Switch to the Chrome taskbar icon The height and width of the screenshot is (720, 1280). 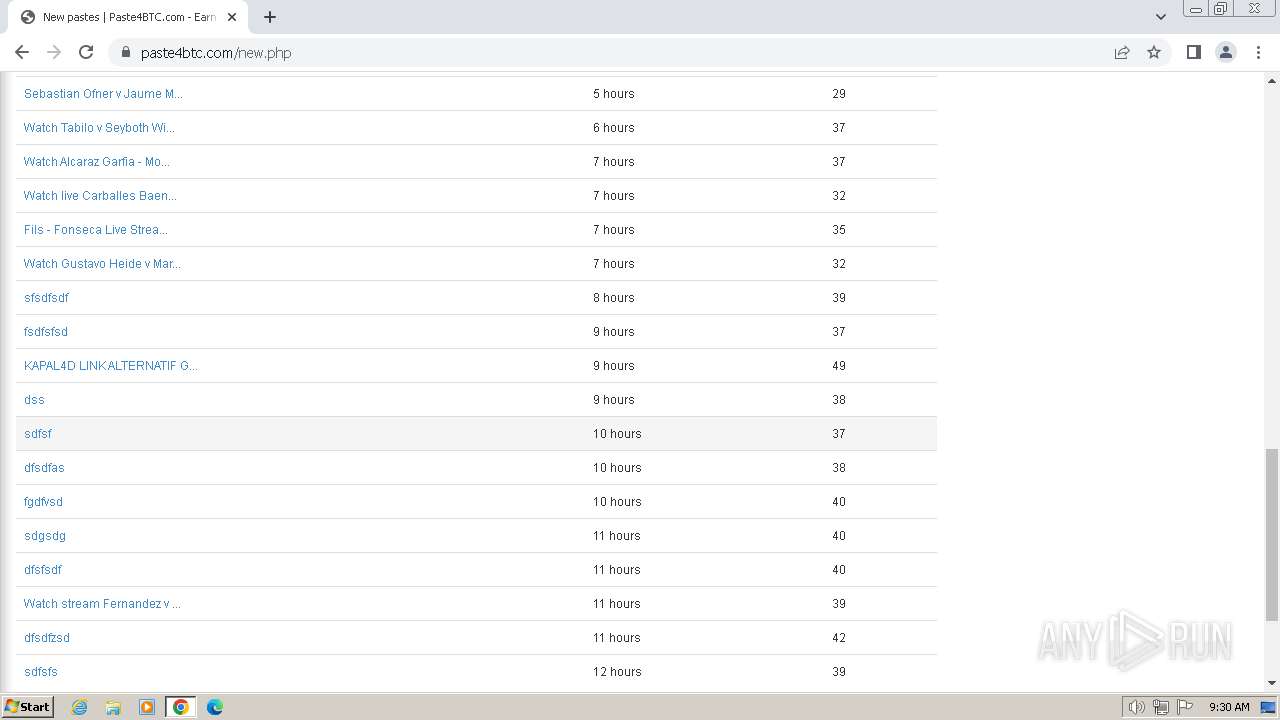(x=181, y=707)
